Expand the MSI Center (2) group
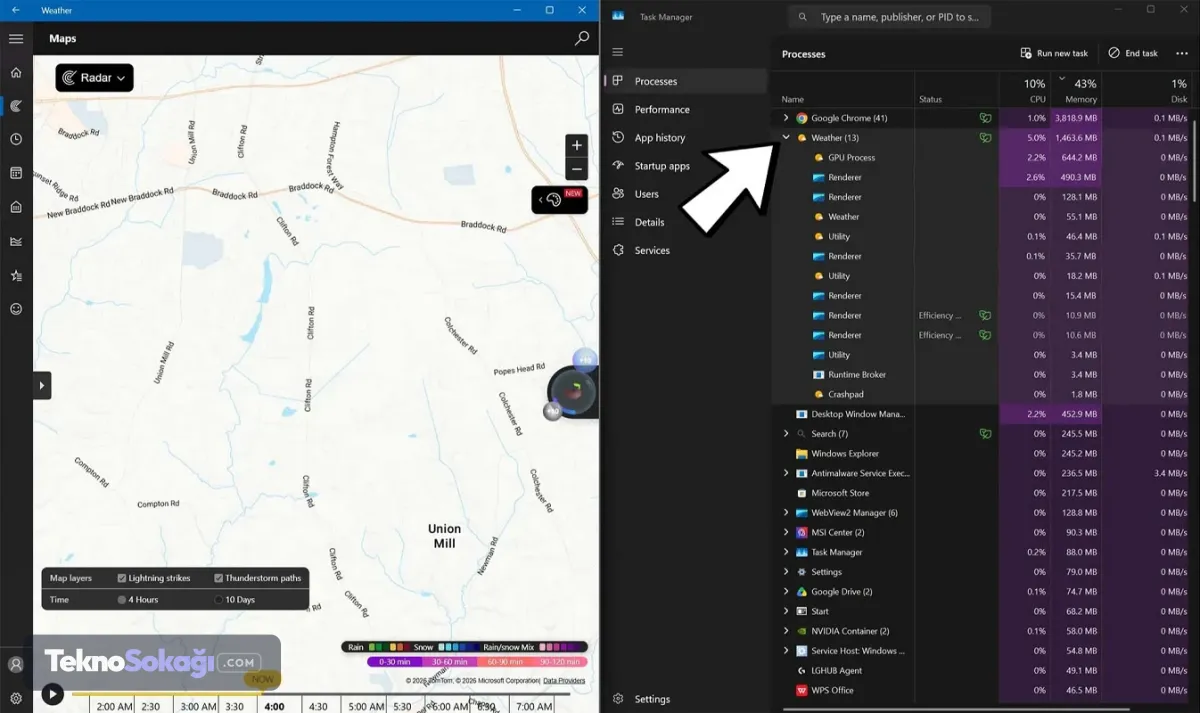This screenshot has height=713, width=1200. coord(786,532)
